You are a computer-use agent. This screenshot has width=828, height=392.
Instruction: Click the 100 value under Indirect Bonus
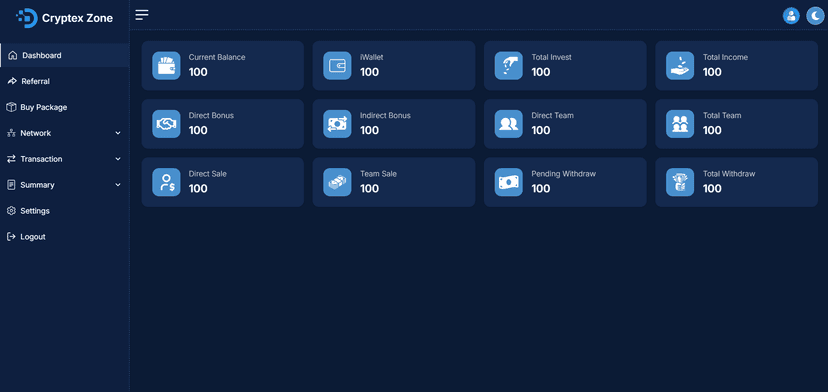coord(369,130)
